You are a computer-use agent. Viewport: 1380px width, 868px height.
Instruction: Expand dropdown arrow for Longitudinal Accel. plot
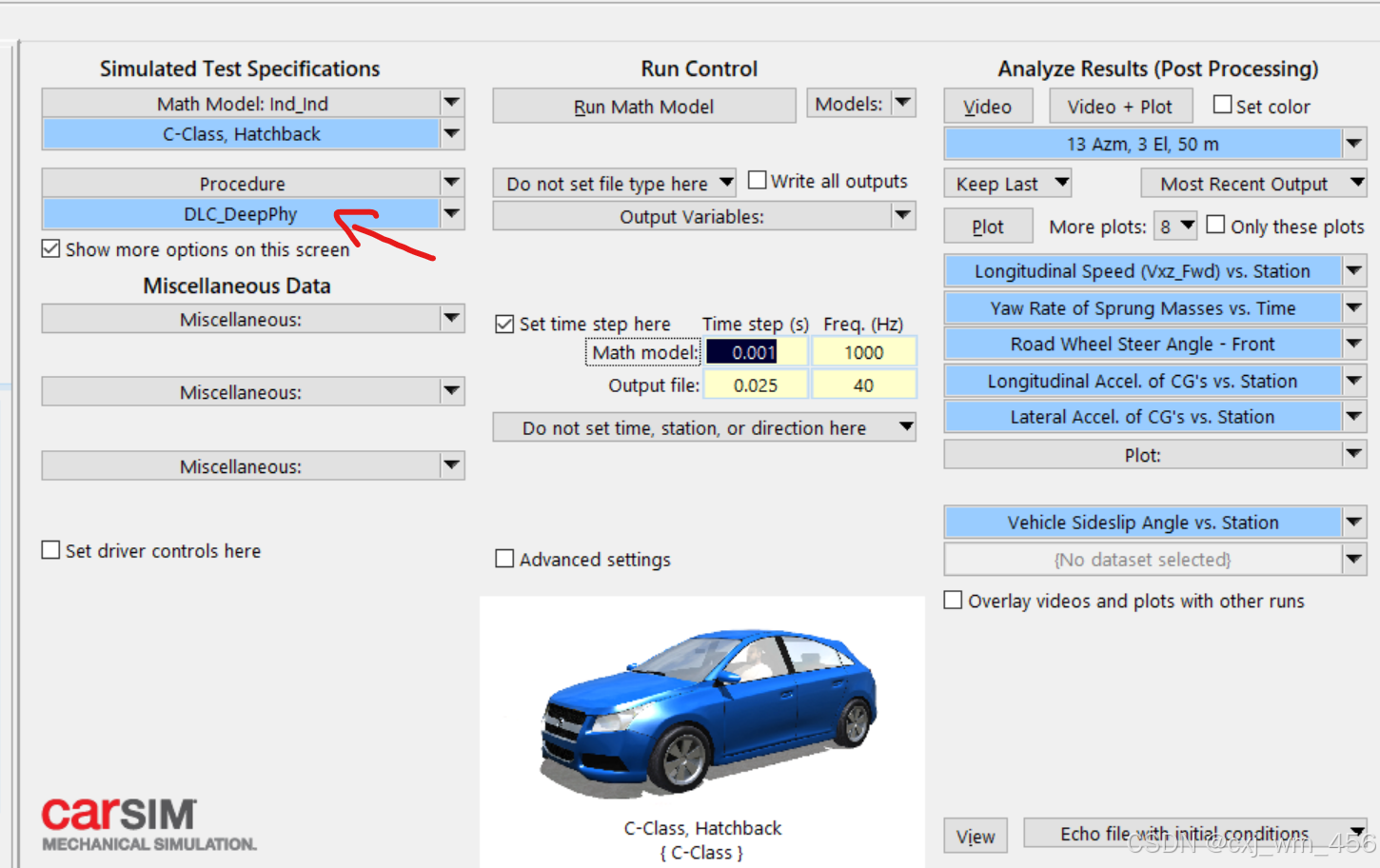(1354, 381)
